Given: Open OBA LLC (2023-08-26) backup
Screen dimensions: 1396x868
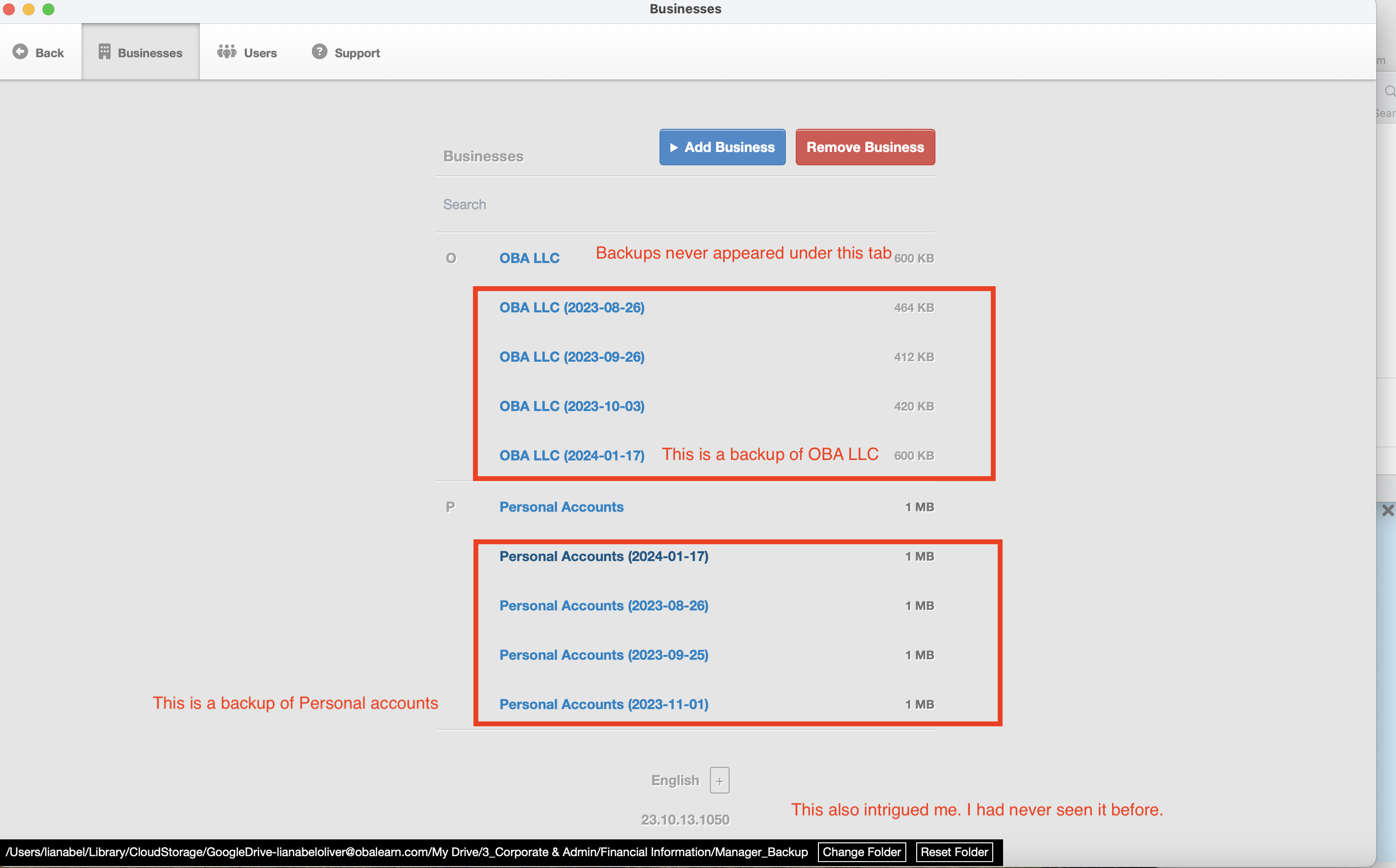Looking at the screenshot, I should 572,307.
